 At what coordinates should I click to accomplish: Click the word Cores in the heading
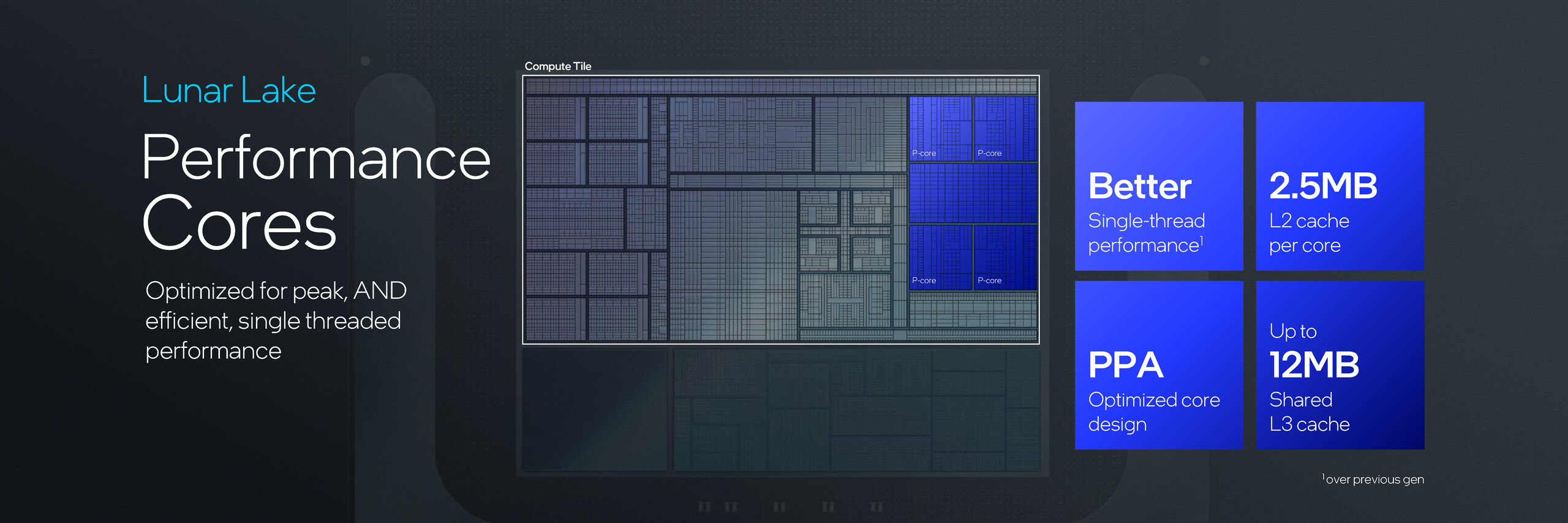pos(239,224)
